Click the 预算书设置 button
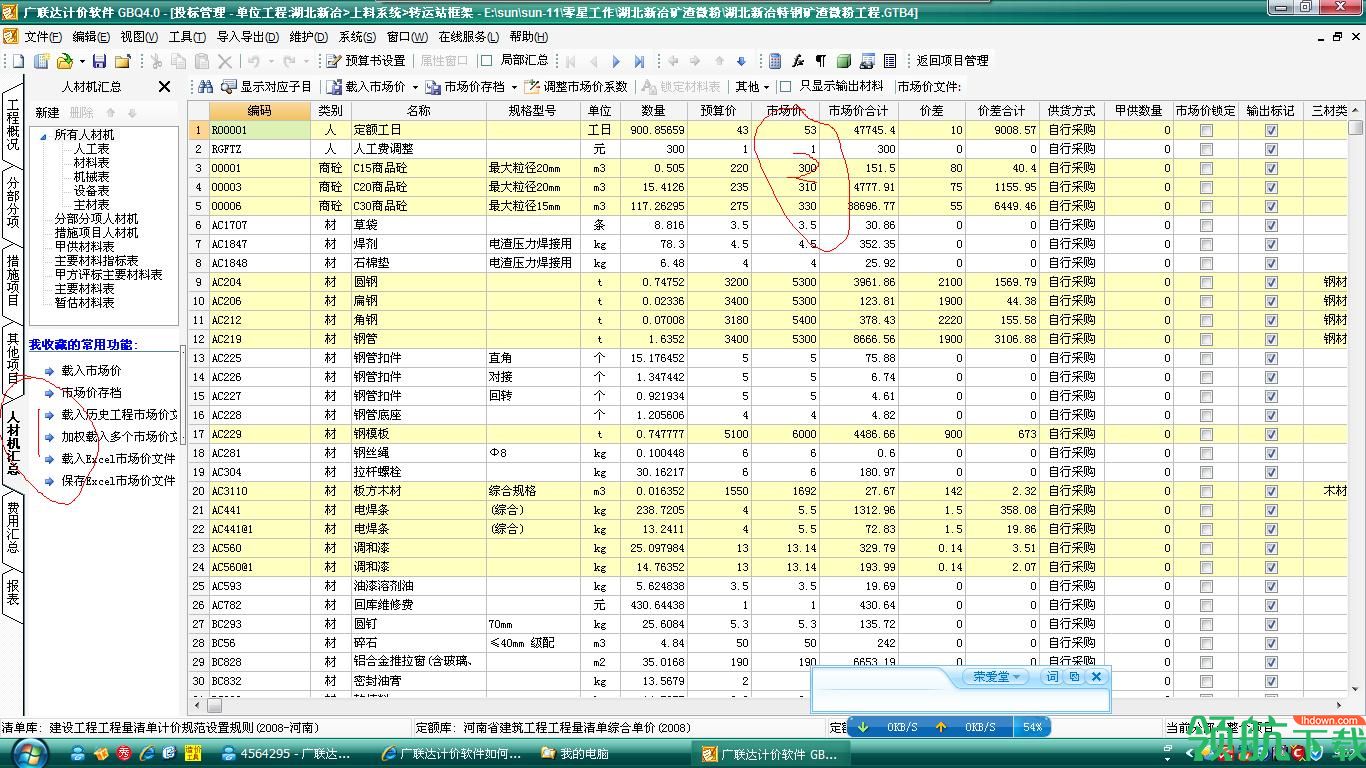The width and height of the screenshot is (1366, 768). coord(367,61)
